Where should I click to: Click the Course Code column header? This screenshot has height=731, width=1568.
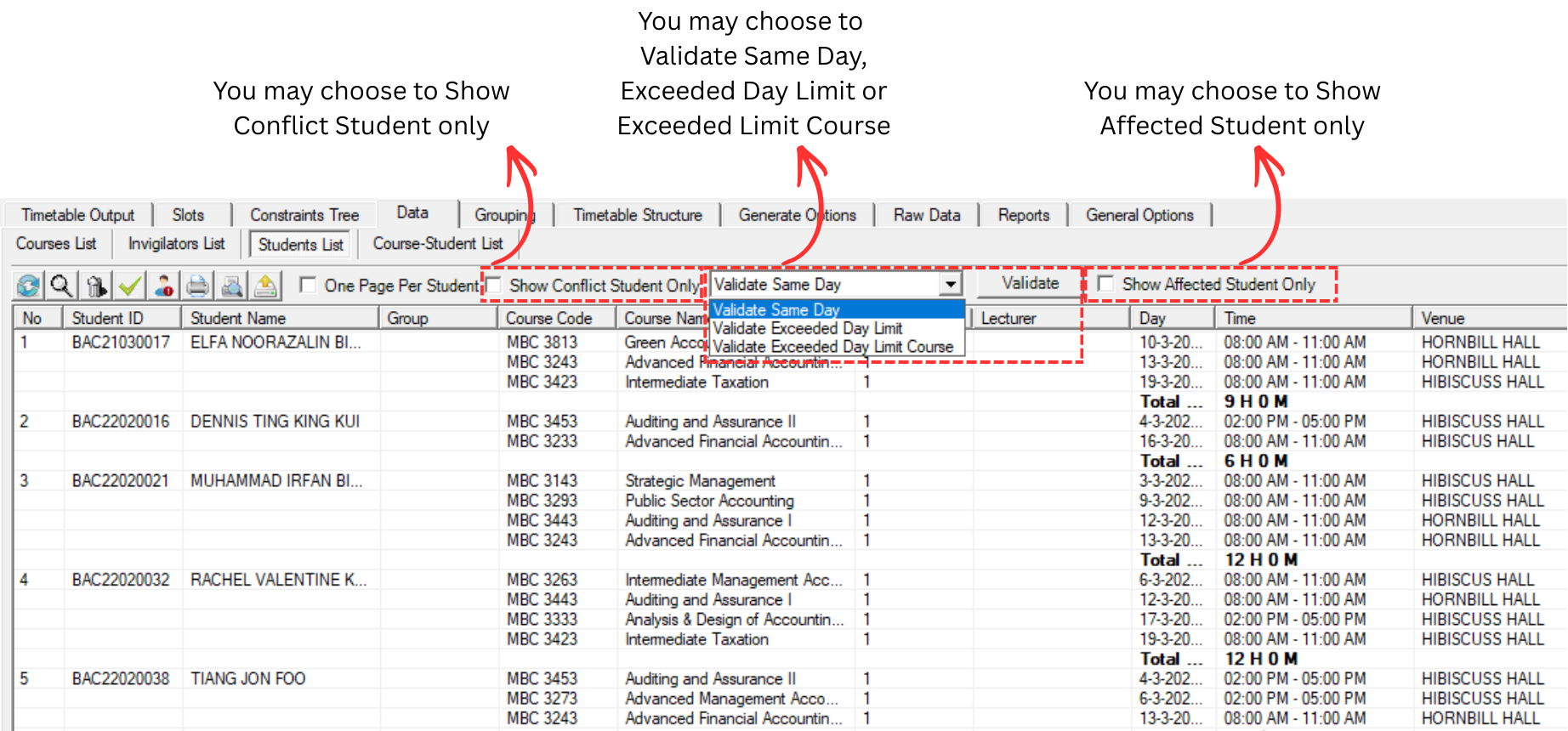point(557,318)
